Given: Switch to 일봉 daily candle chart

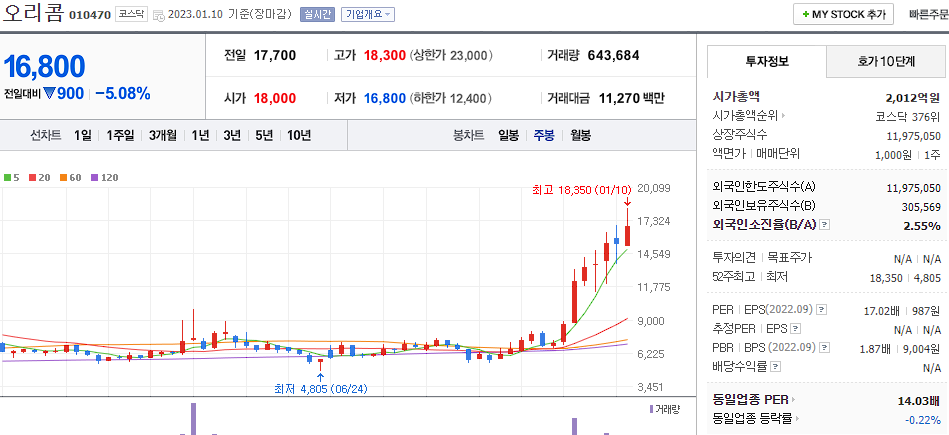Looking at the screenshot, I should [508, 136].
